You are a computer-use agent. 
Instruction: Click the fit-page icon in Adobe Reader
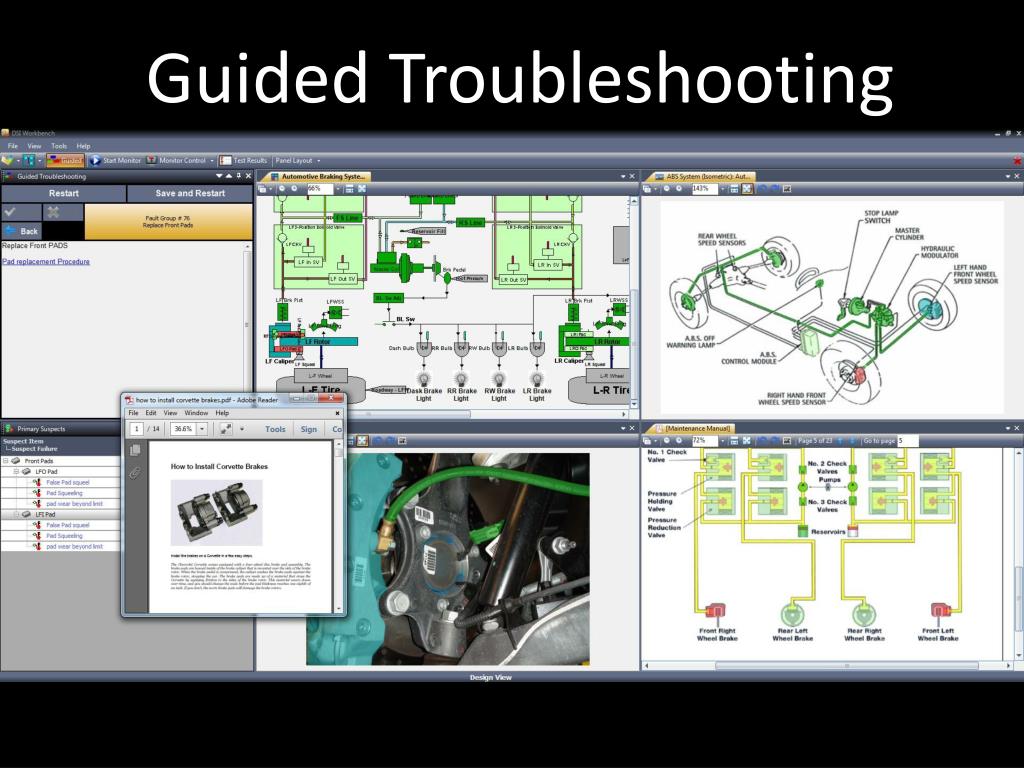click(226, 429)
